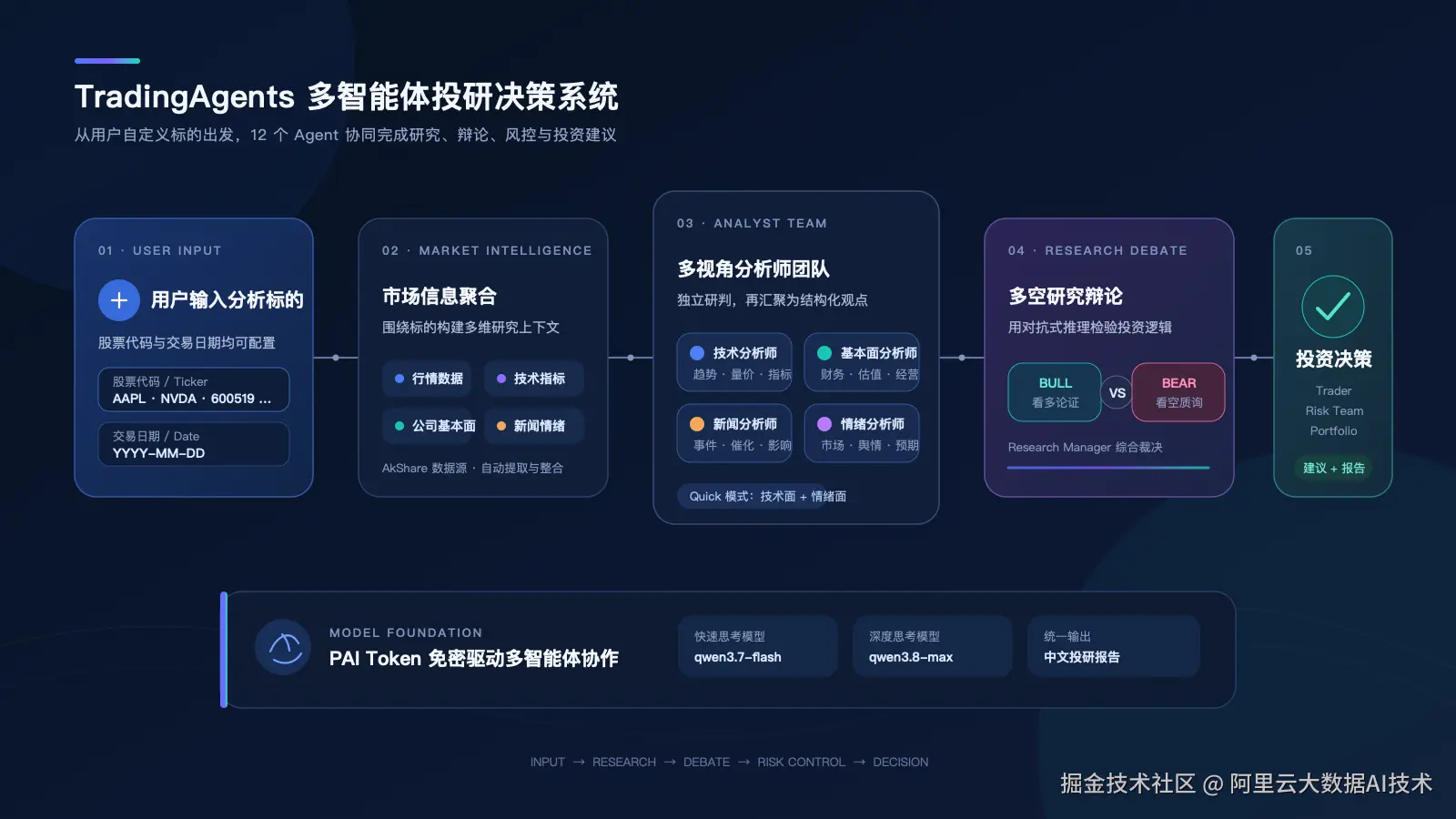Click the heading 用户输入分析标的
1456x819 pixels.
227,300
